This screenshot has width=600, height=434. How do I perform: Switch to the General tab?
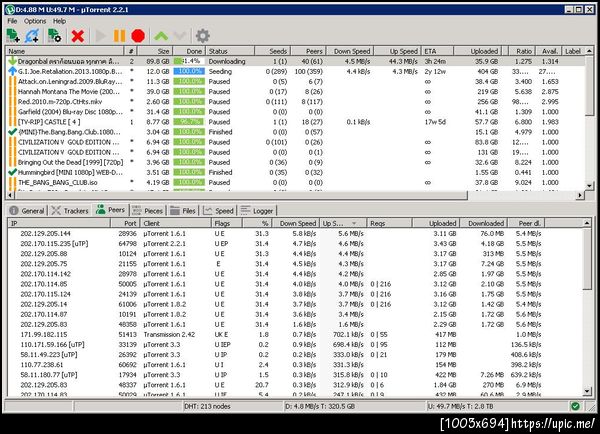click(27, 210)
